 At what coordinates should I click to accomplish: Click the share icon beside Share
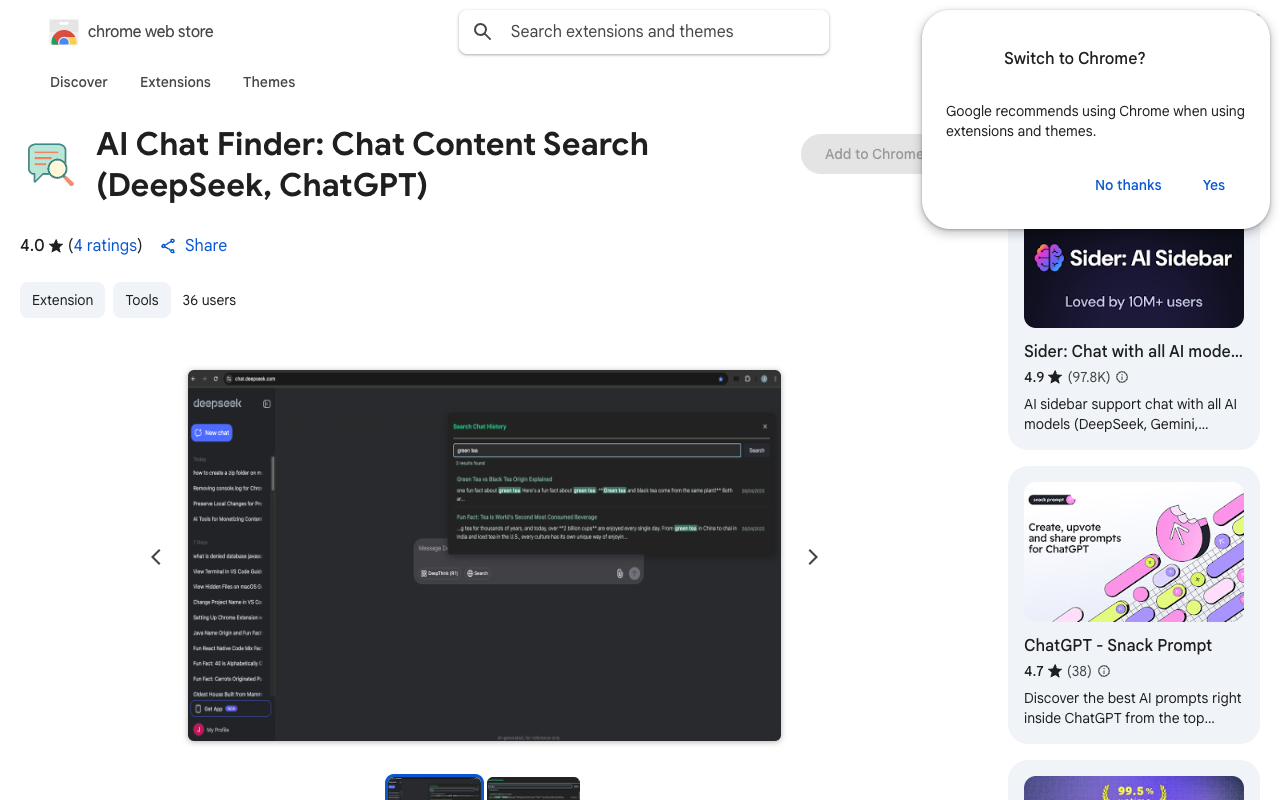[168, 246]
